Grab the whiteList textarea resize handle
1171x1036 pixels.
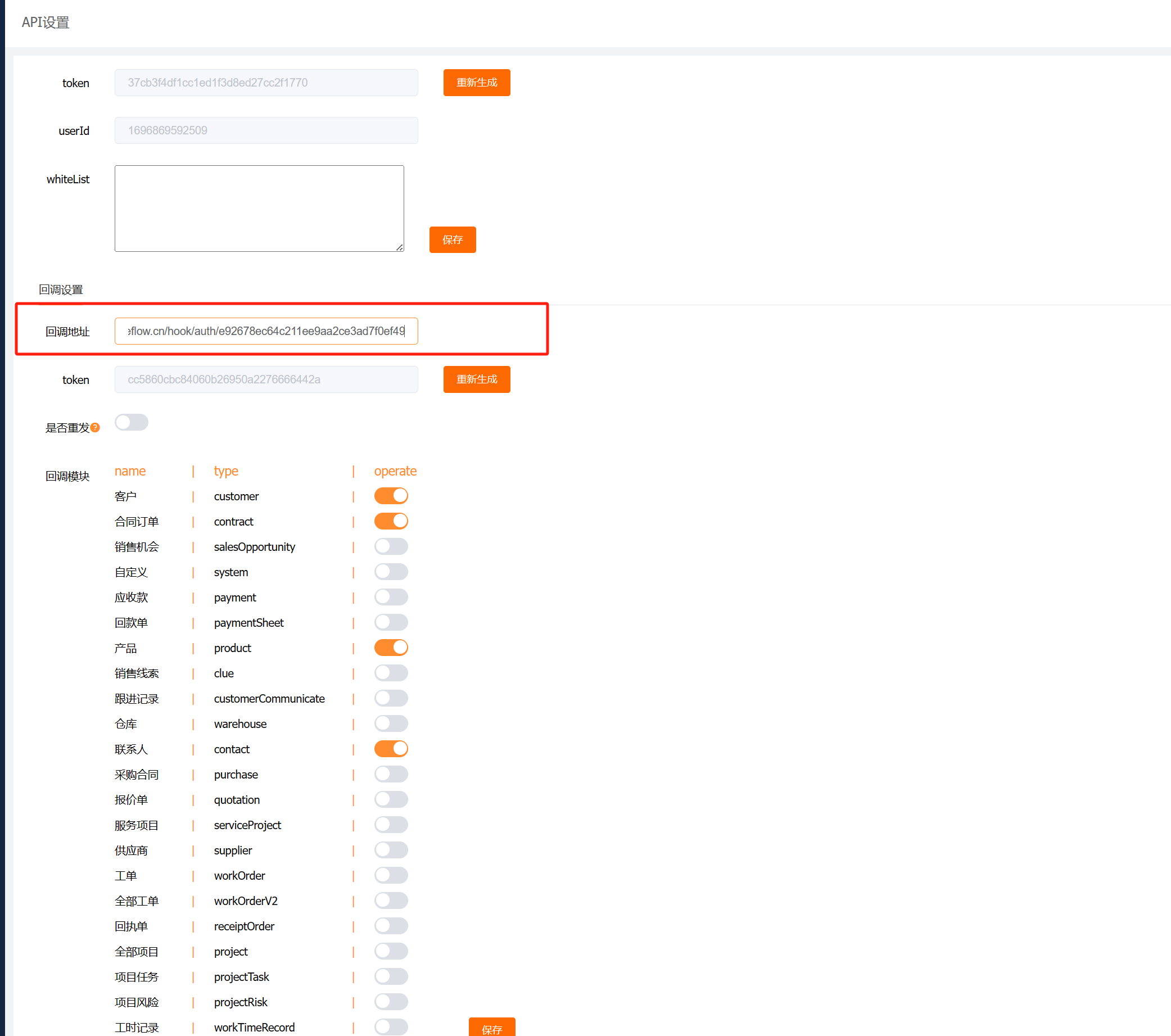[x=399, y=247]
